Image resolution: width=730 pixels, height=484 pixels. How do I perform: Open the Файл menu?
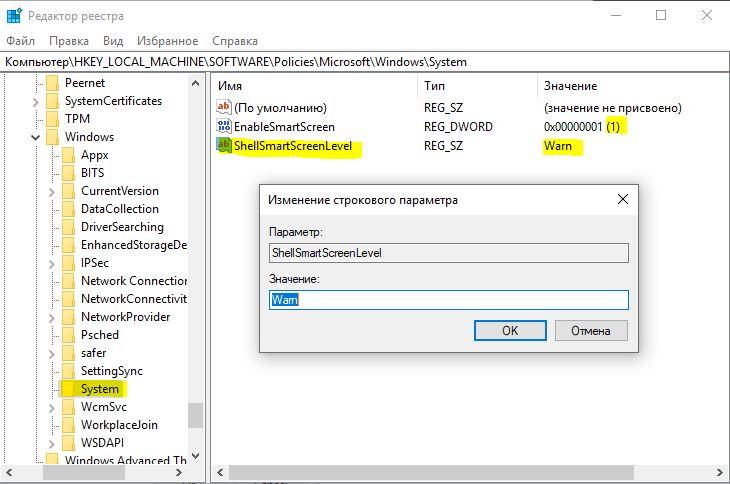(20, 41)
